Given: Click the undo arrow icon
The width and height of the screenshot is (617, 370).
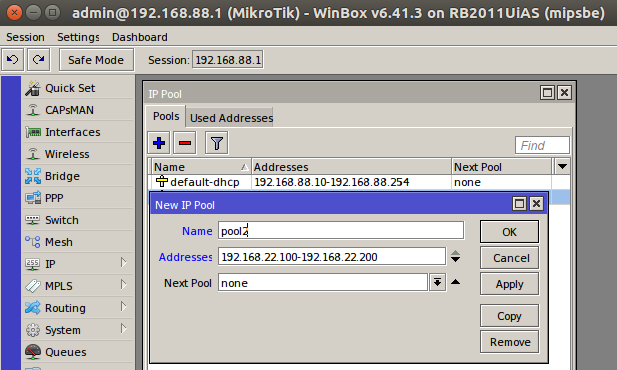Looking at the screenshot, I should [13, 60].
